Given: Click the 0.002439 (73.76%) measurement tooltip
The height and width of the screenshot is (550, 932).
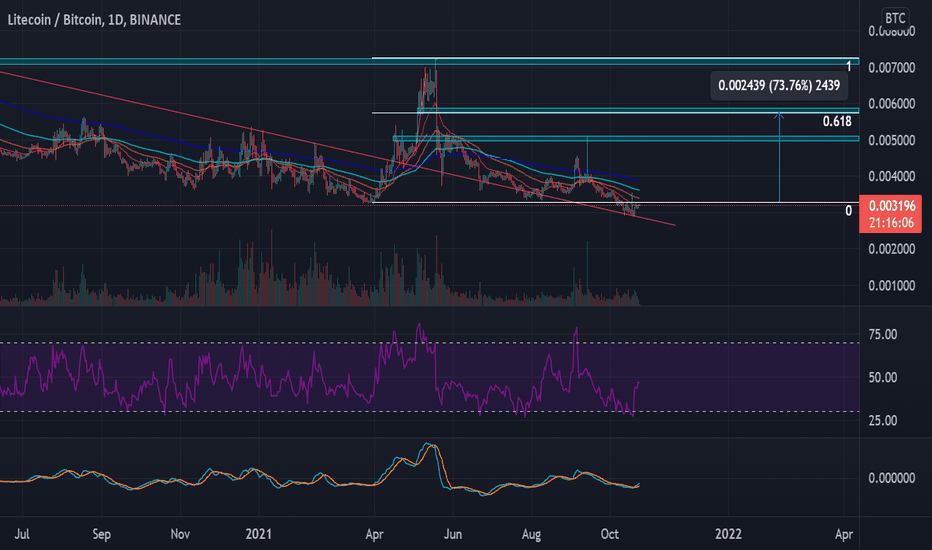Looking at the screenshot, I should pyautogui.click(x=779, y=86).
